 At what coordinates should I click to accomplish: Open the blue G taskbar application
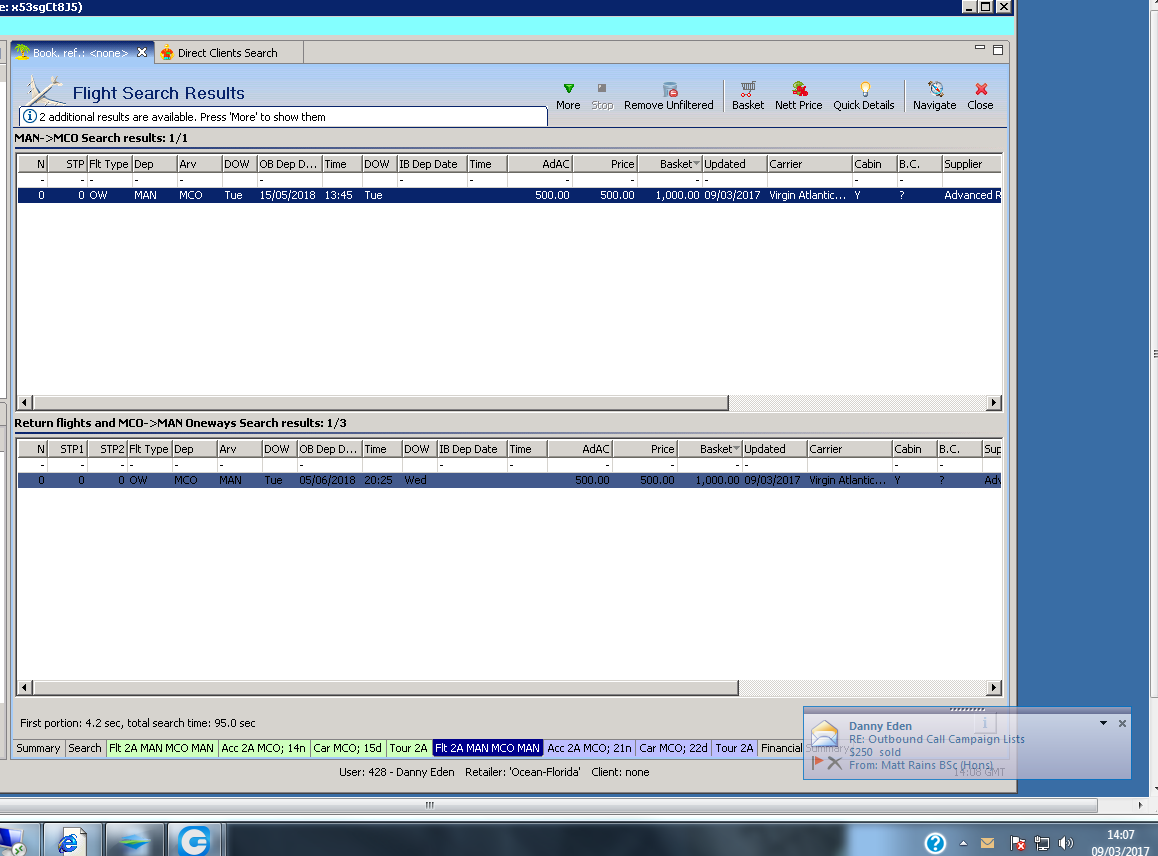[194, 840]
